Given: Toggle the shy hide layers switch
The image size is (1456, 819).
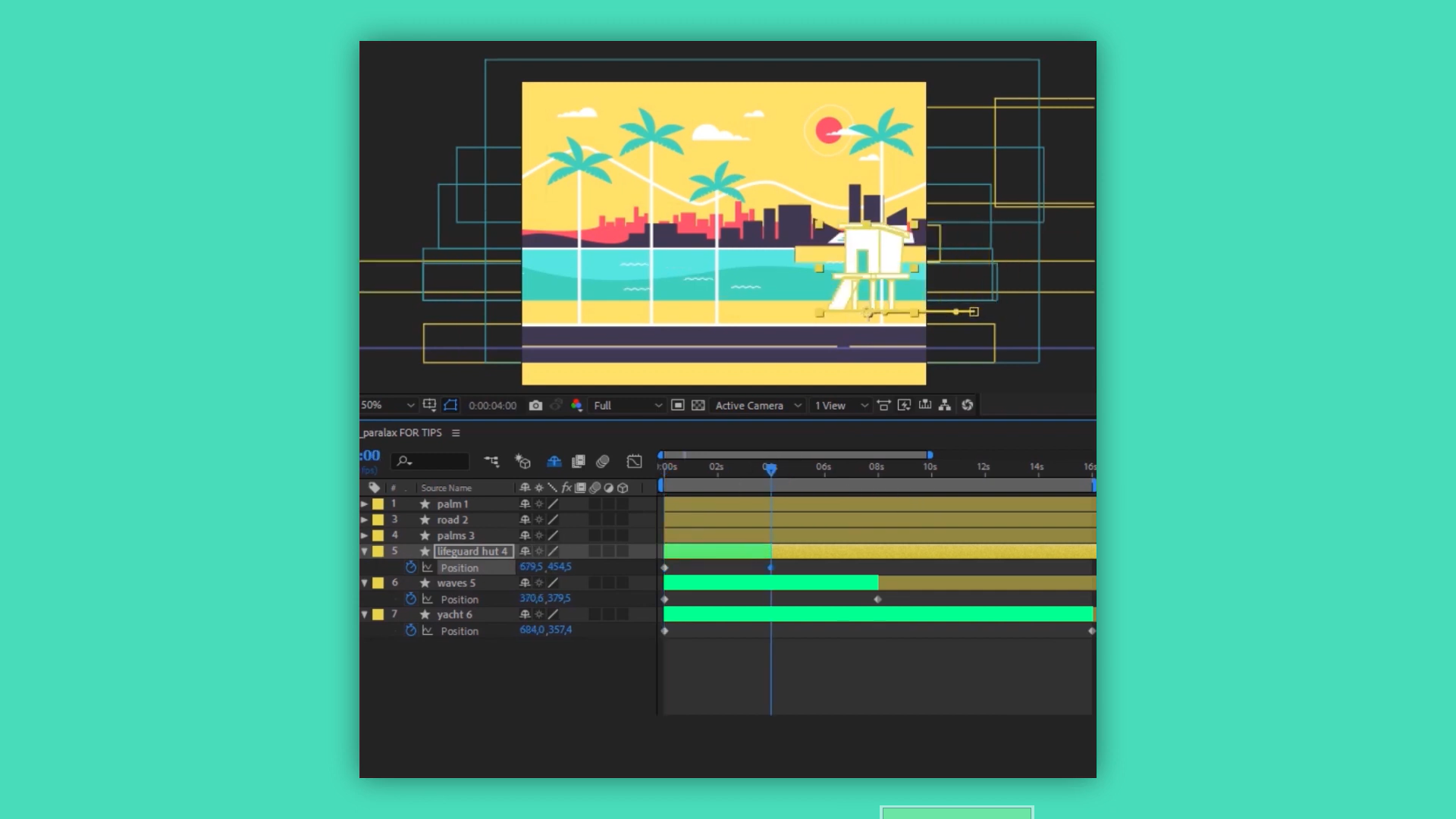Looking at the screenshot, I should (554, 461).
